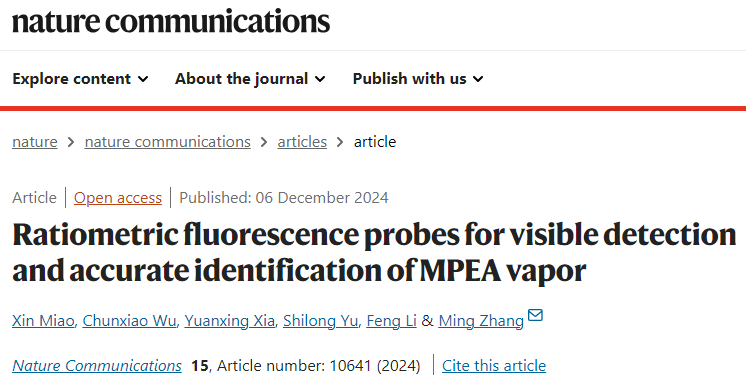
Task: Click the nature communications logo
Action: [171, 21]
